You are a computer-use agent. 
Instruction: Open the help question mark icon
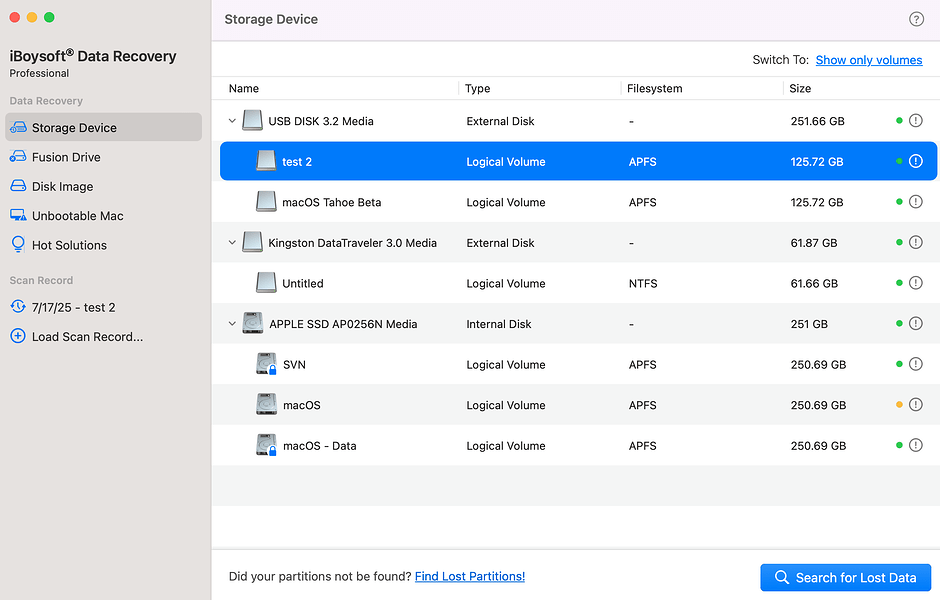coord(916,19)
